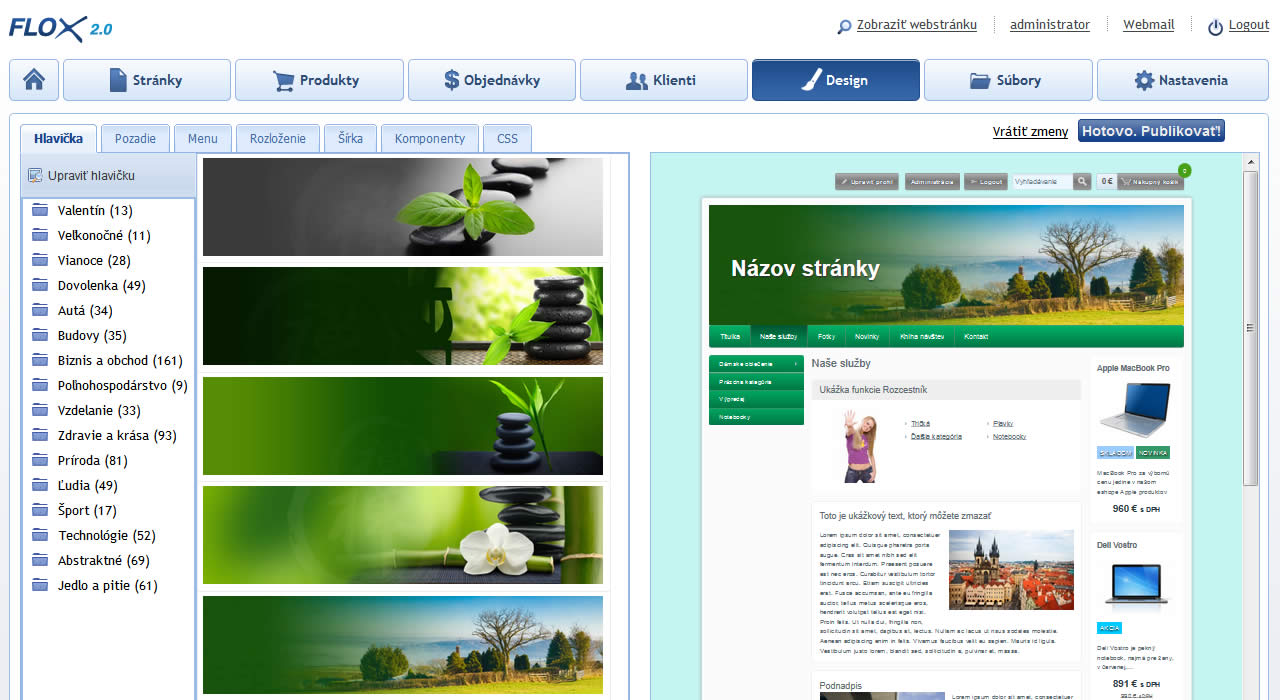Click the Vrátiť zmeny link
1280x700 pixels.
click(x=1030, y=132)
